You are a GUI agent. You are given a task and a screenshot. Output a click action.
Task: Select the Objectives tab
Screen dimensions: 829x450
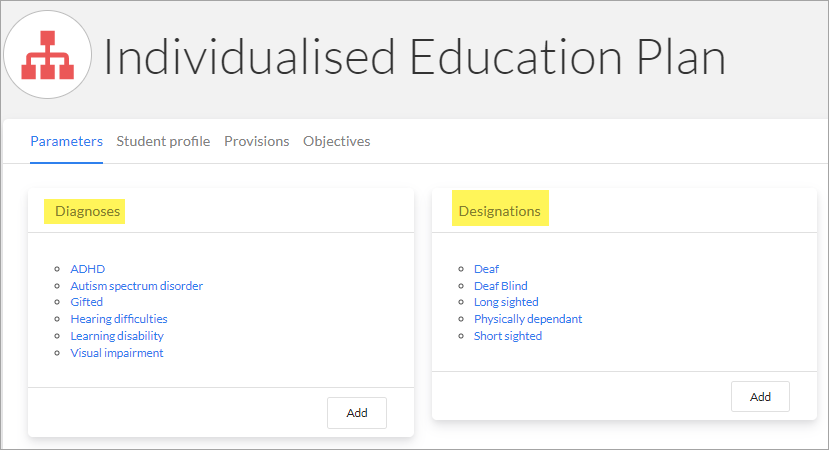pyautogui.click(x=336, y=141)
